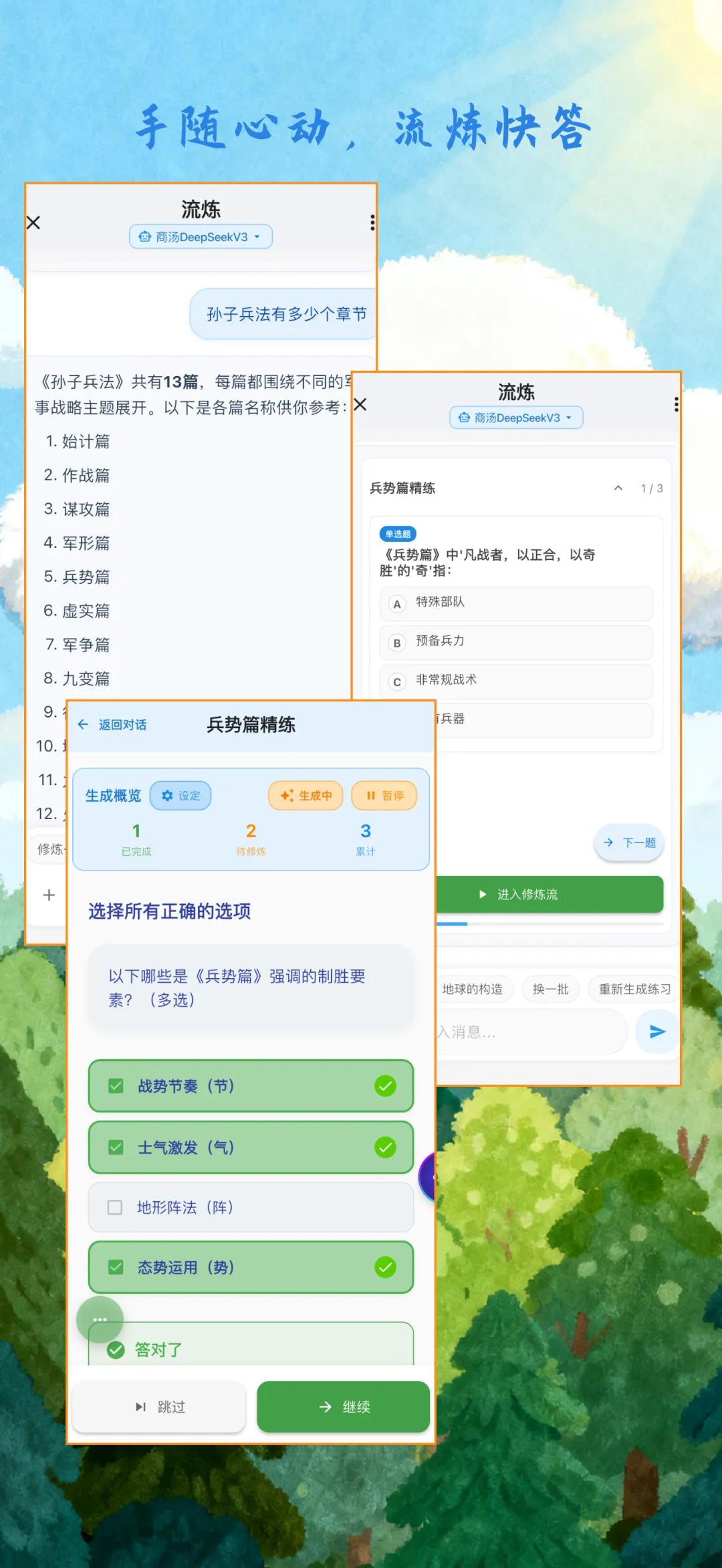The height and width of the screenshot is (1568, 722).
Task: Click the green floating three-dots bubble
Action: pos(100,1319)
